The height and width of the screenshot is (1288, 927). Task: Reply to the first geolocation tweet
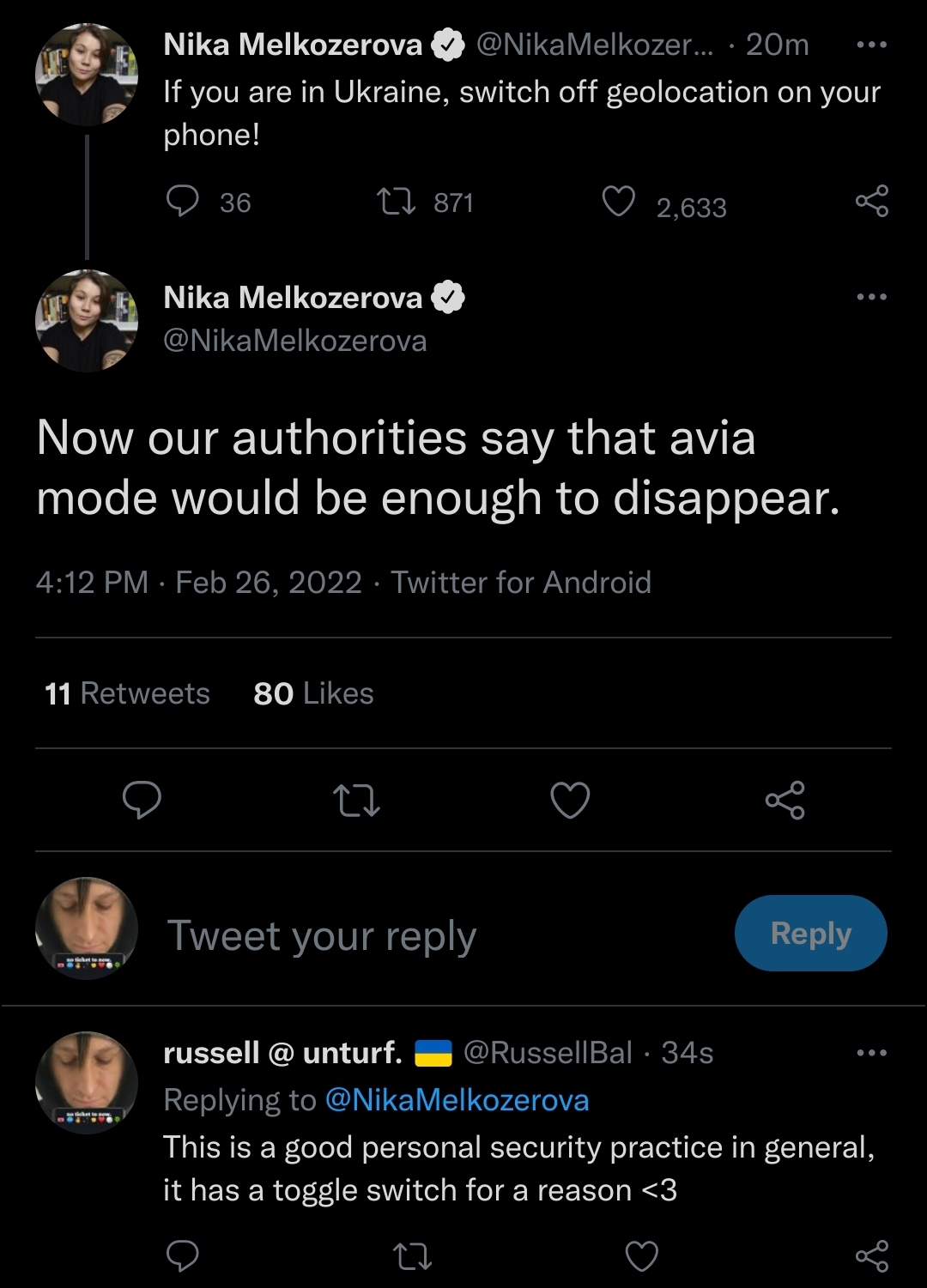pyautogui.click(x=182, y=202)
